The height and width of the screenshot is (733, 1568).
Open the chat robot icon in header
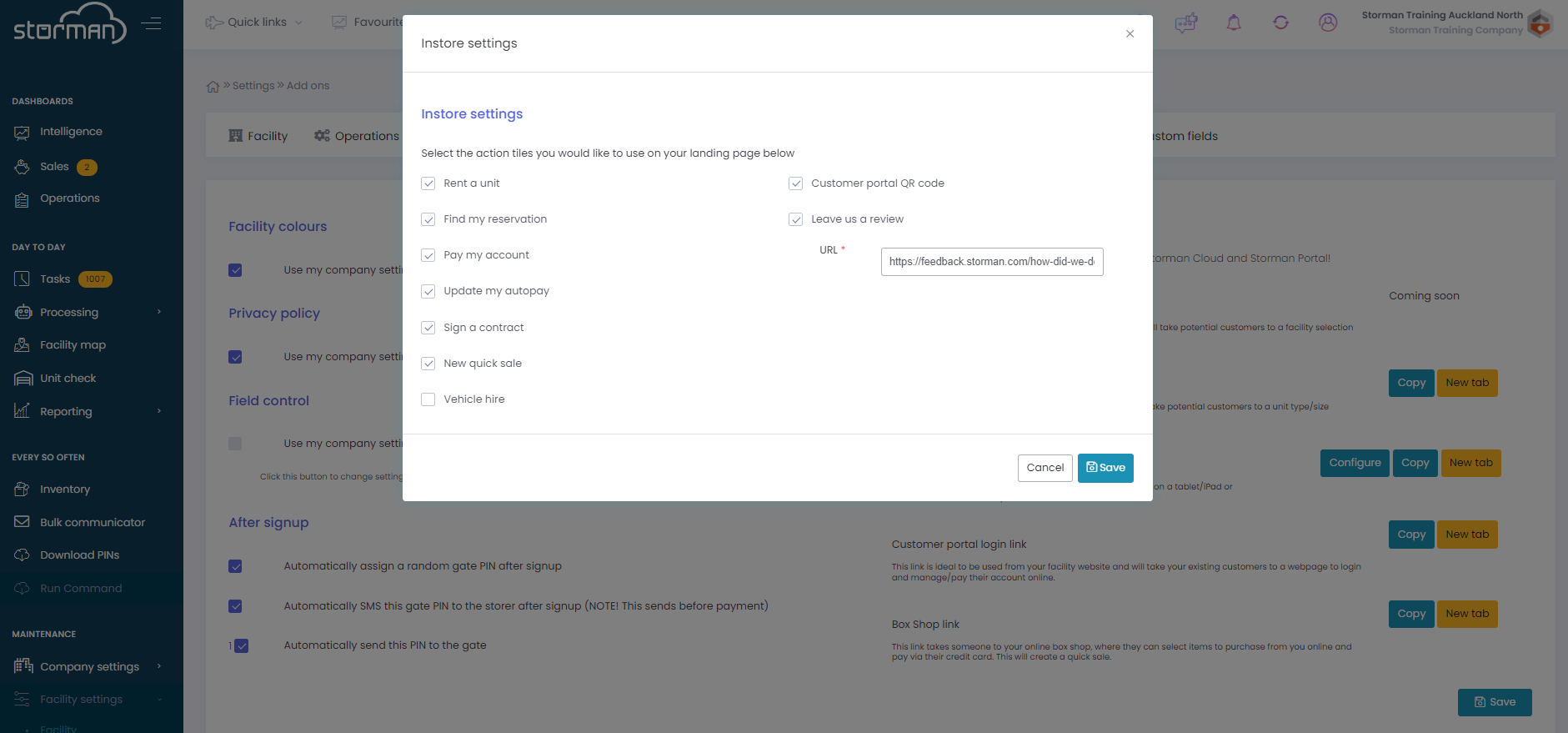[x=1186, y=23]
